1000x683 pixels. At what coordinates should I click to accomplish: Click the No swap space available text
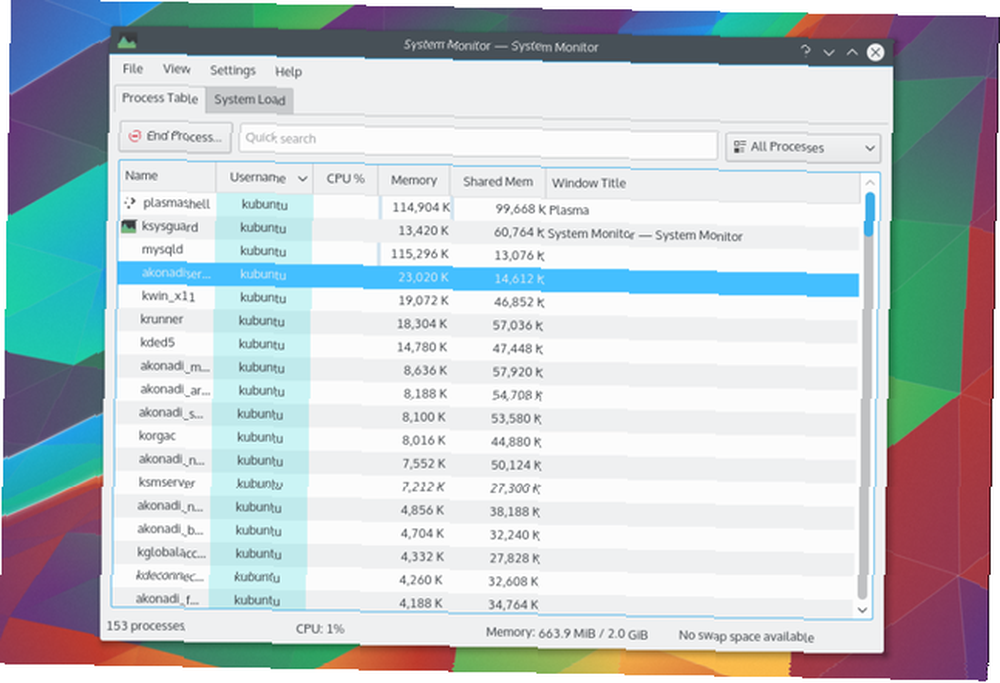pyautogui.click(x=746, y=636)
